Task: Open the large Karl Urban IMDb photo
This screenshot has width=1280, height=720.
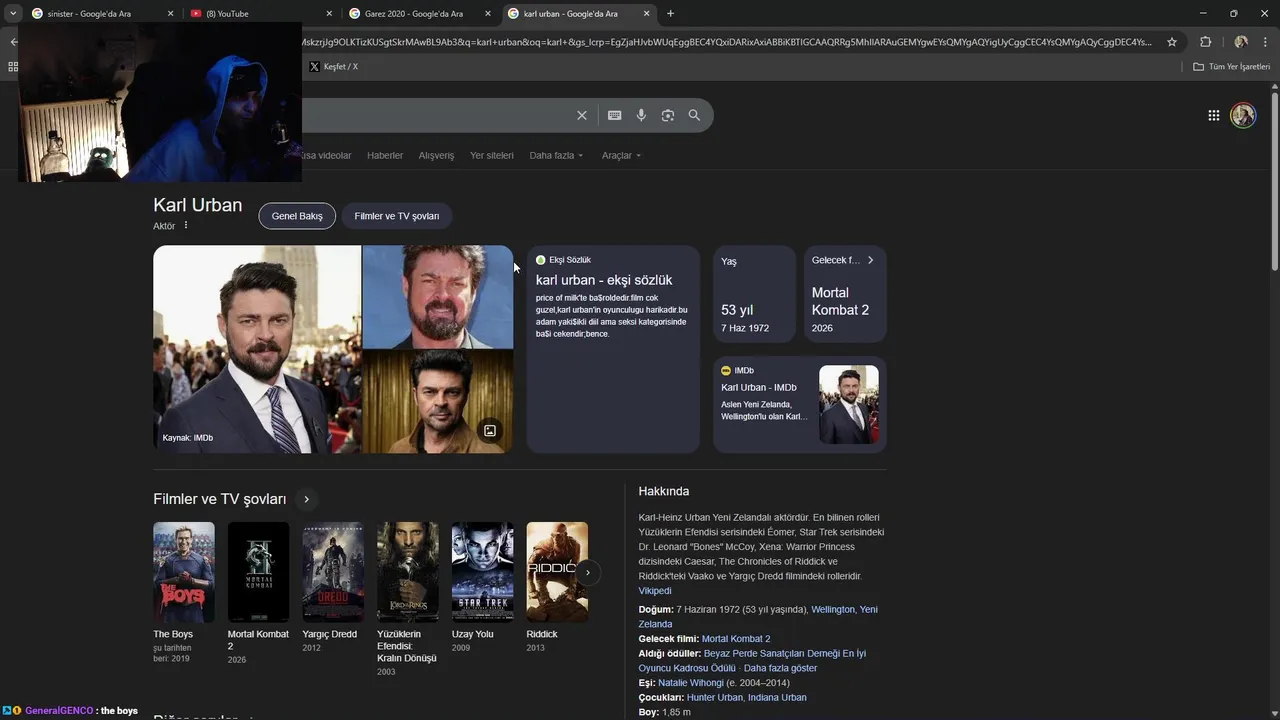Action: point(257,349)
